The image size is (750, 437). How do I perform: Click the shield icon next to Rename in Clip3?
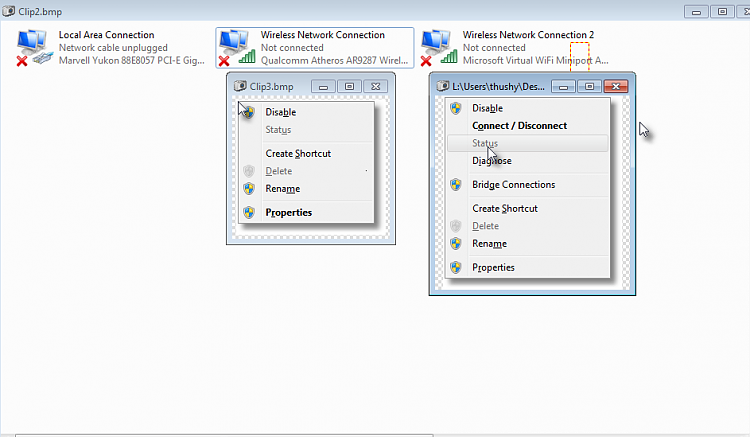[249, 188]
